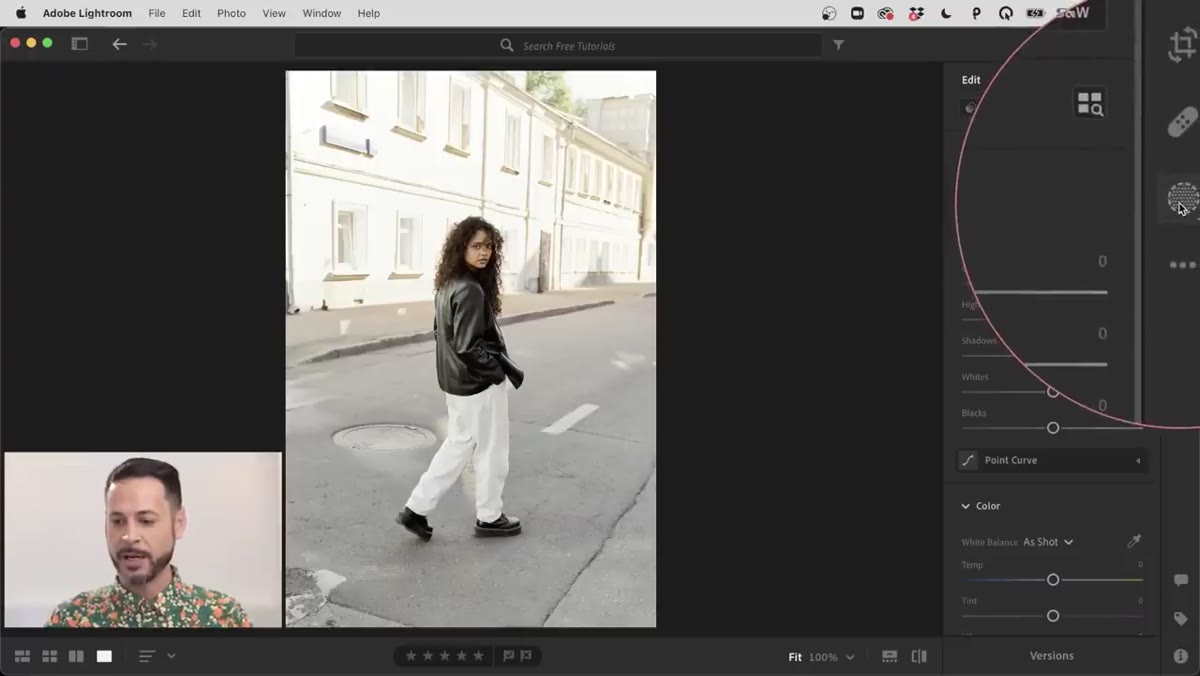Open the Adobe Lightroom app menu

[x=87, y=13]
